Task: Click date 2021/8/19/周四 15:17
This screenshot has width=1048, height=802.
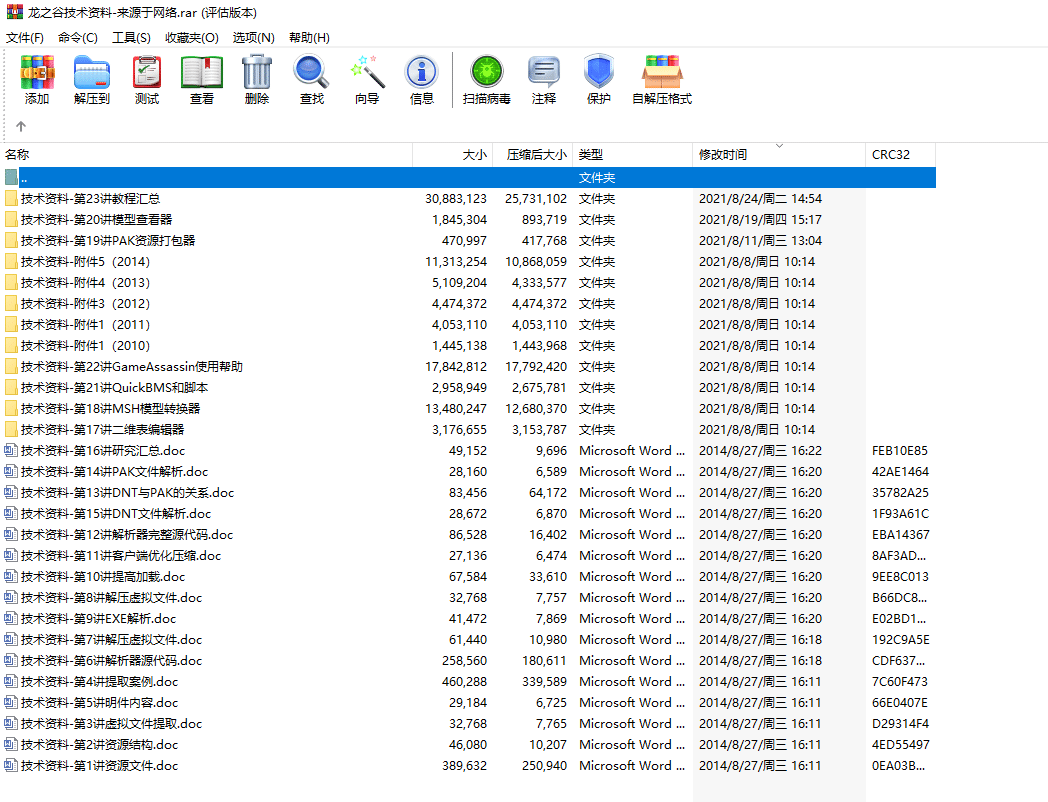Action: (x=761, y=219)
